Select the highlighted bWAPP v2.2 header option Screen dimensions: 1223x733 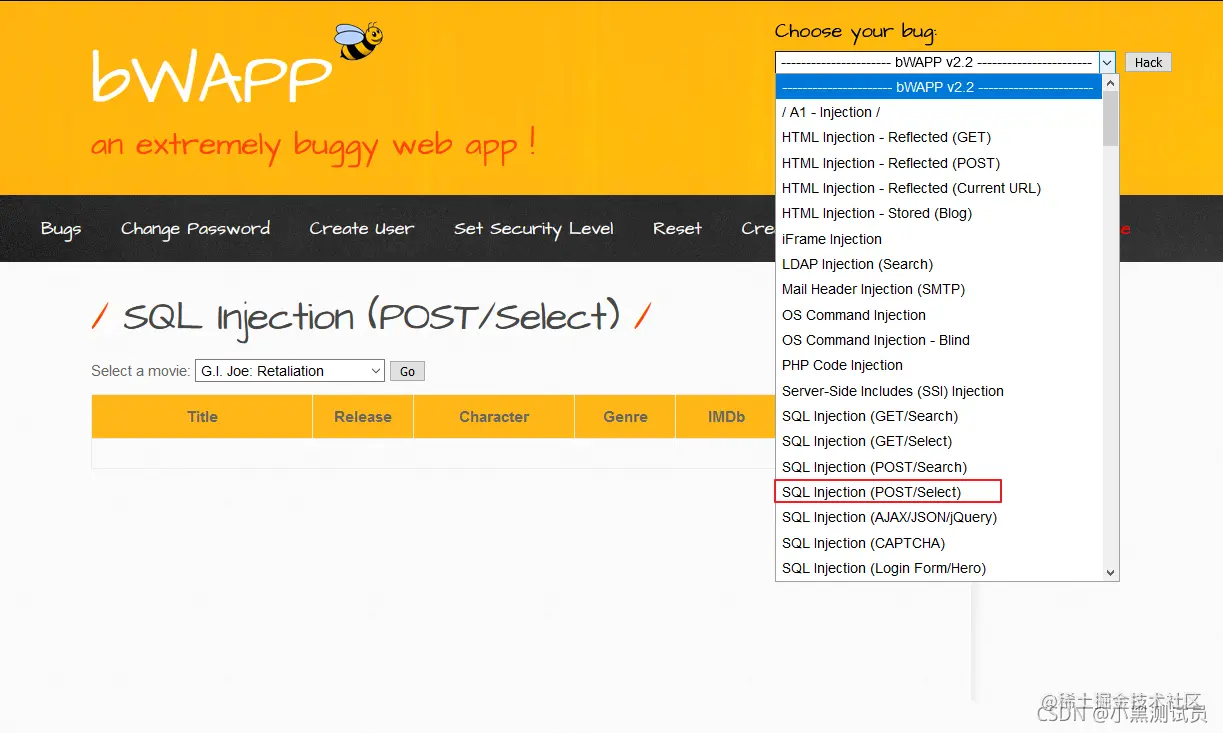point(939,87)
